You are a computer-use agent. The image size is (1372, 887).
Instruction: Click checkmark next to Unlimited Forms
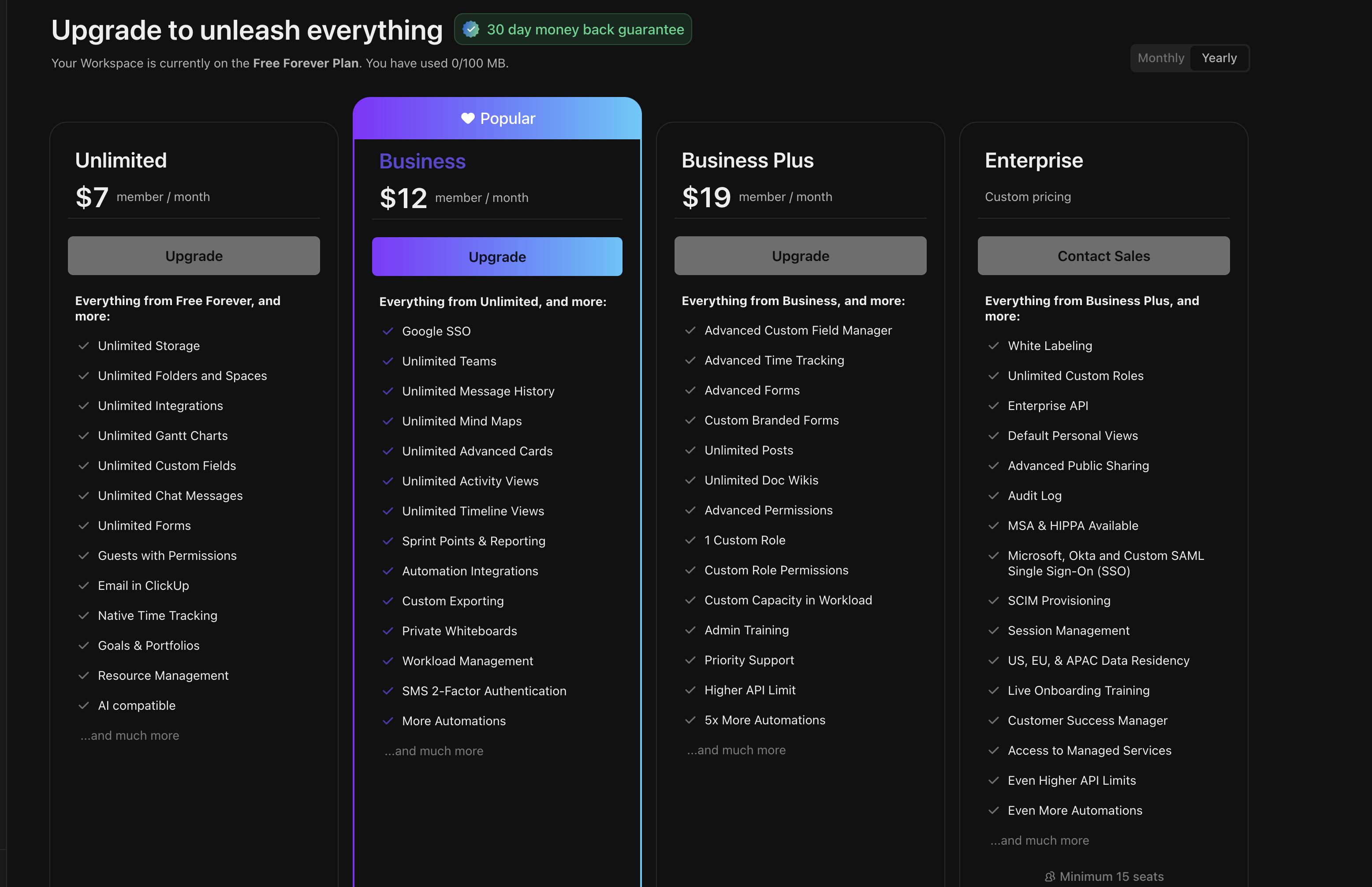tap(83, 525)
